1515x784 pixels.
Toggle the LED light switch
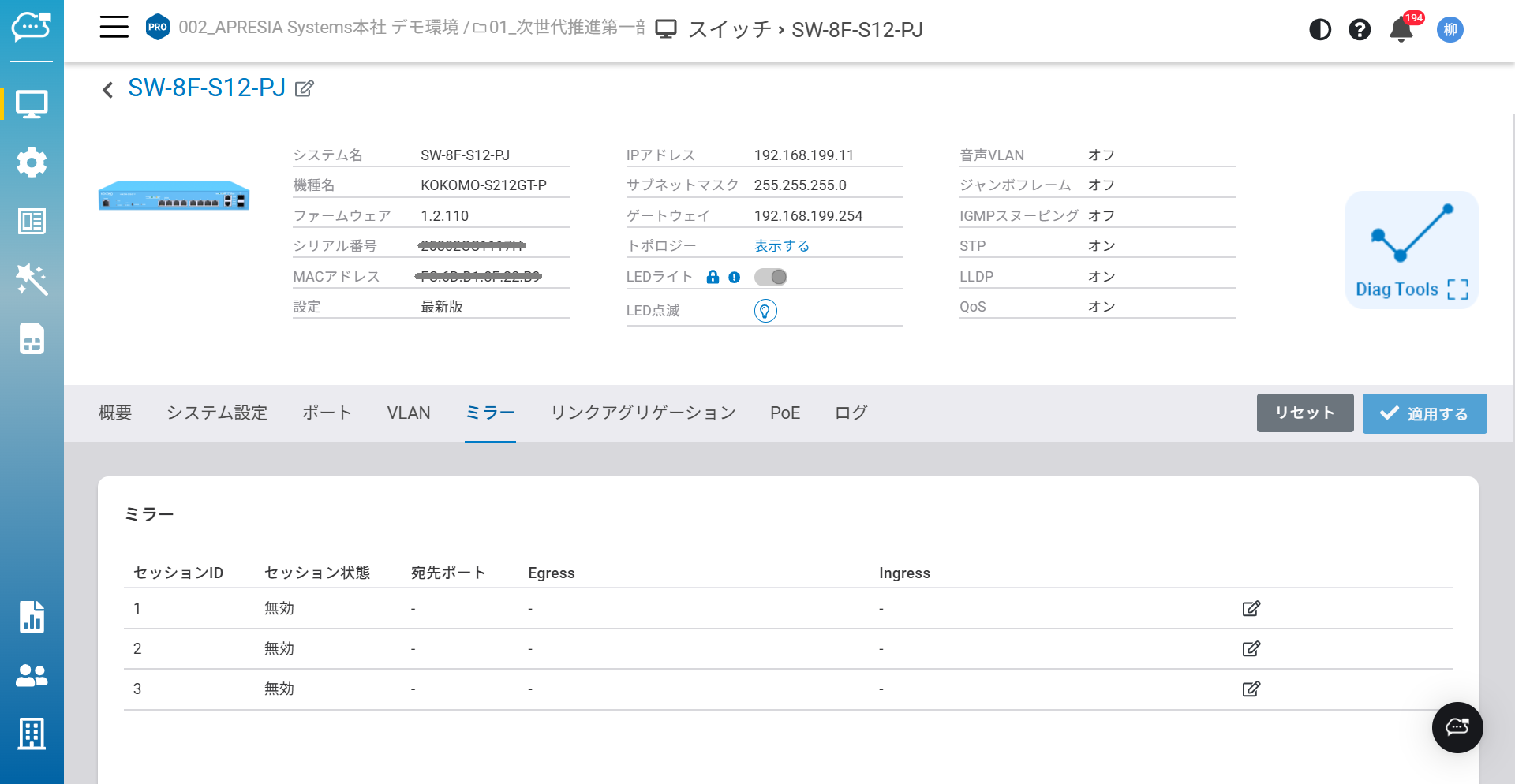pos(771,277)
